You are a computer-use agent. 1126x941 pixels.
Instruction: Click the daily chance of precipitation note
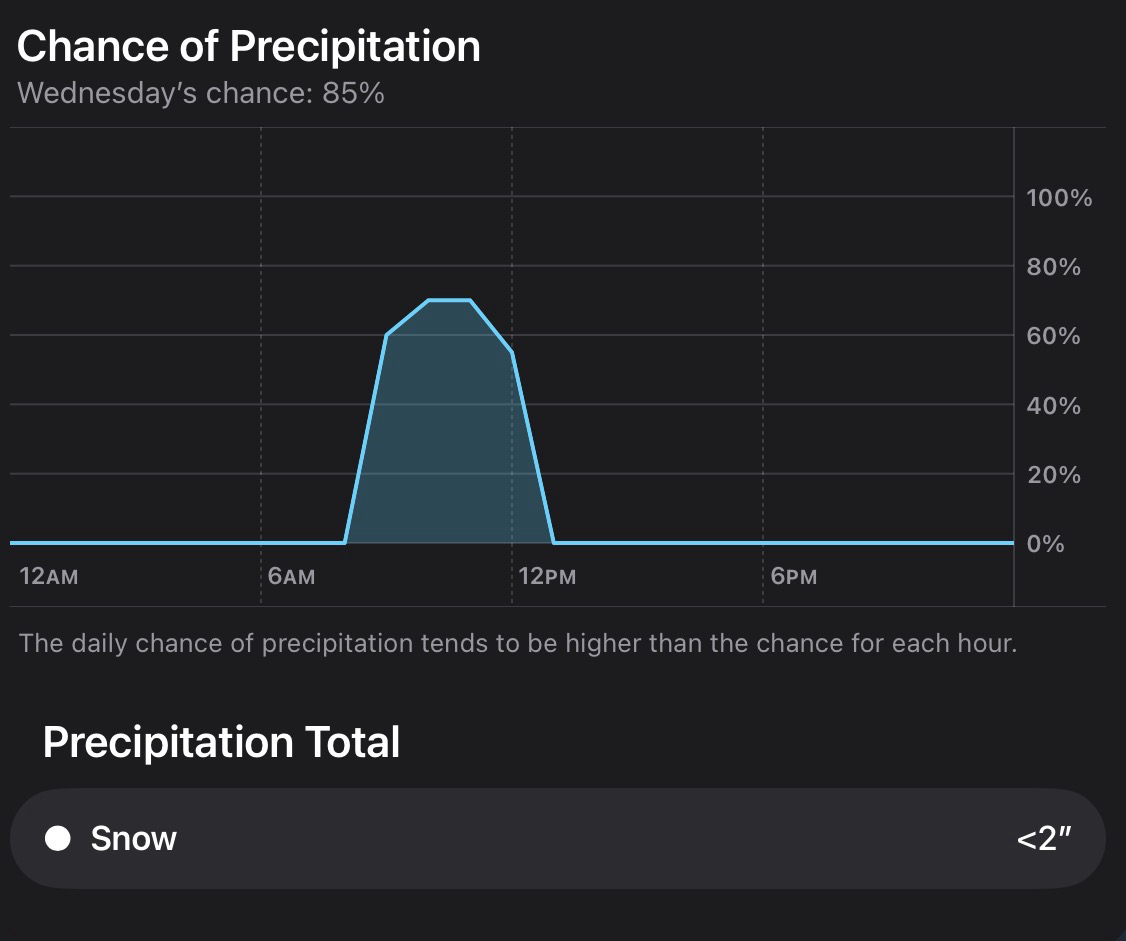coord(518,642)
